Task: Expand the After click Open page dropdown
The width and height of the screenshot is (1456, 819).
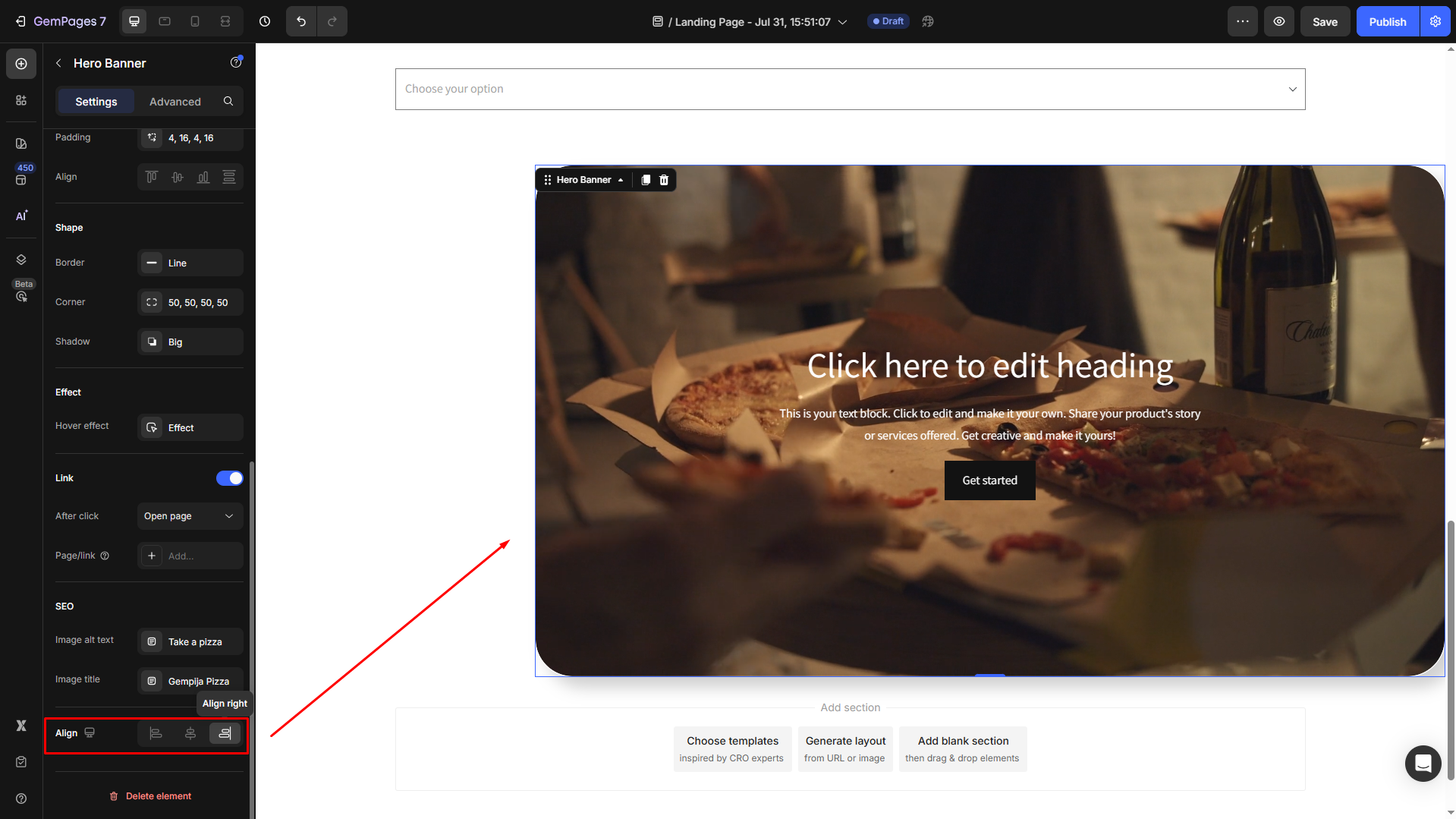Action: coord(190,516)
